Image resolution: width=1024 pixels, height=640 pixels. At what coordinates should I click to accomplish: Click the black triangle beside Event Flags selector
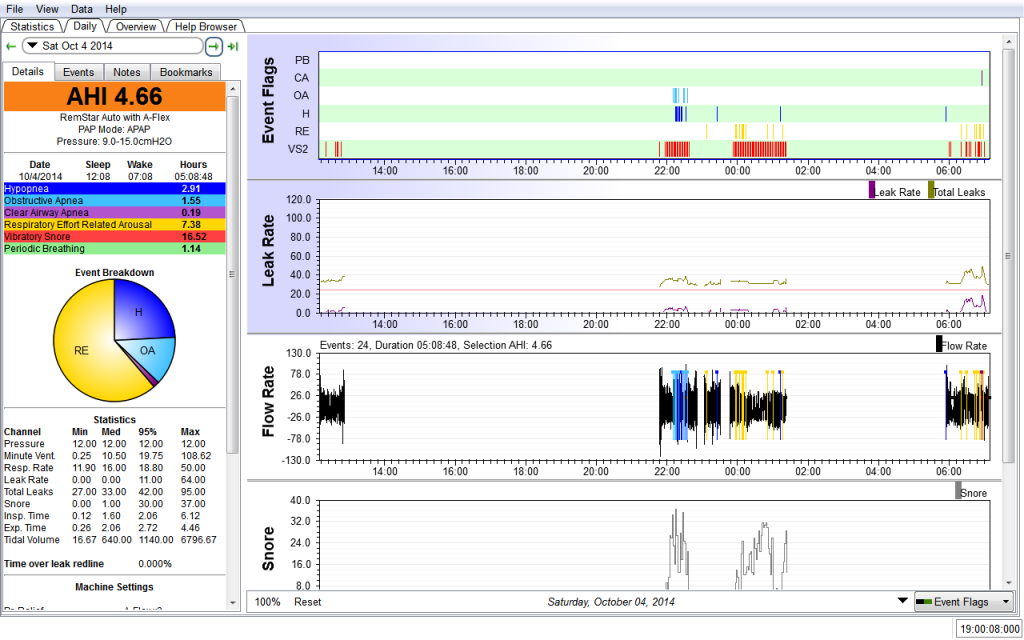pos(903,602)
